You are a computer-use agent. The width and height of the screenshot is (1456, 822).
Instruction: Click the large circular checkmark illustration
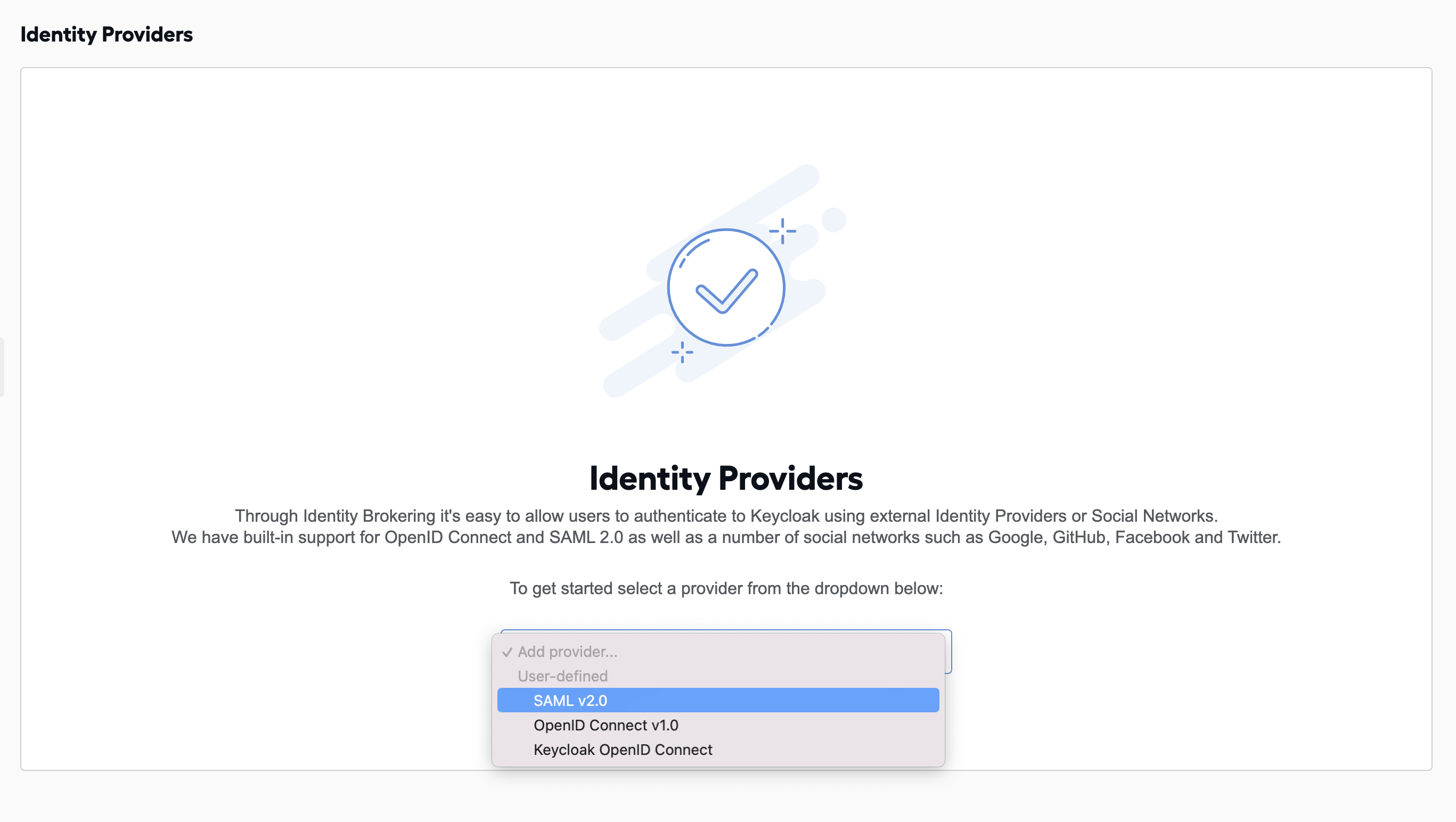tap(726, 287)
